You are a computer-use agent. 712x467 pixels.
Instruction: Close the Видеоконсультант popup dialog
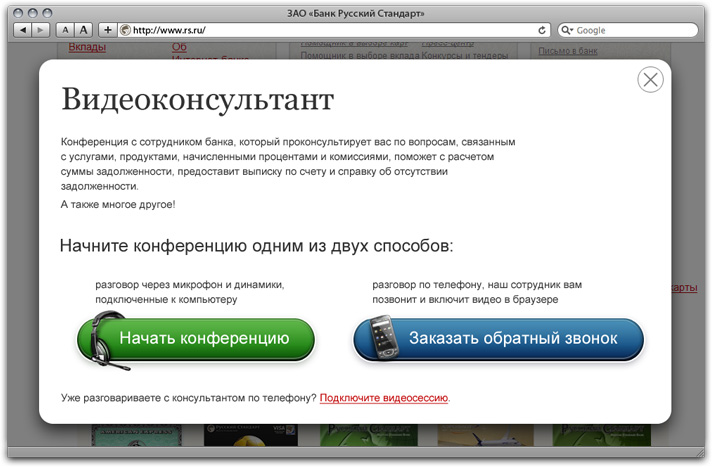coord(650,80)
